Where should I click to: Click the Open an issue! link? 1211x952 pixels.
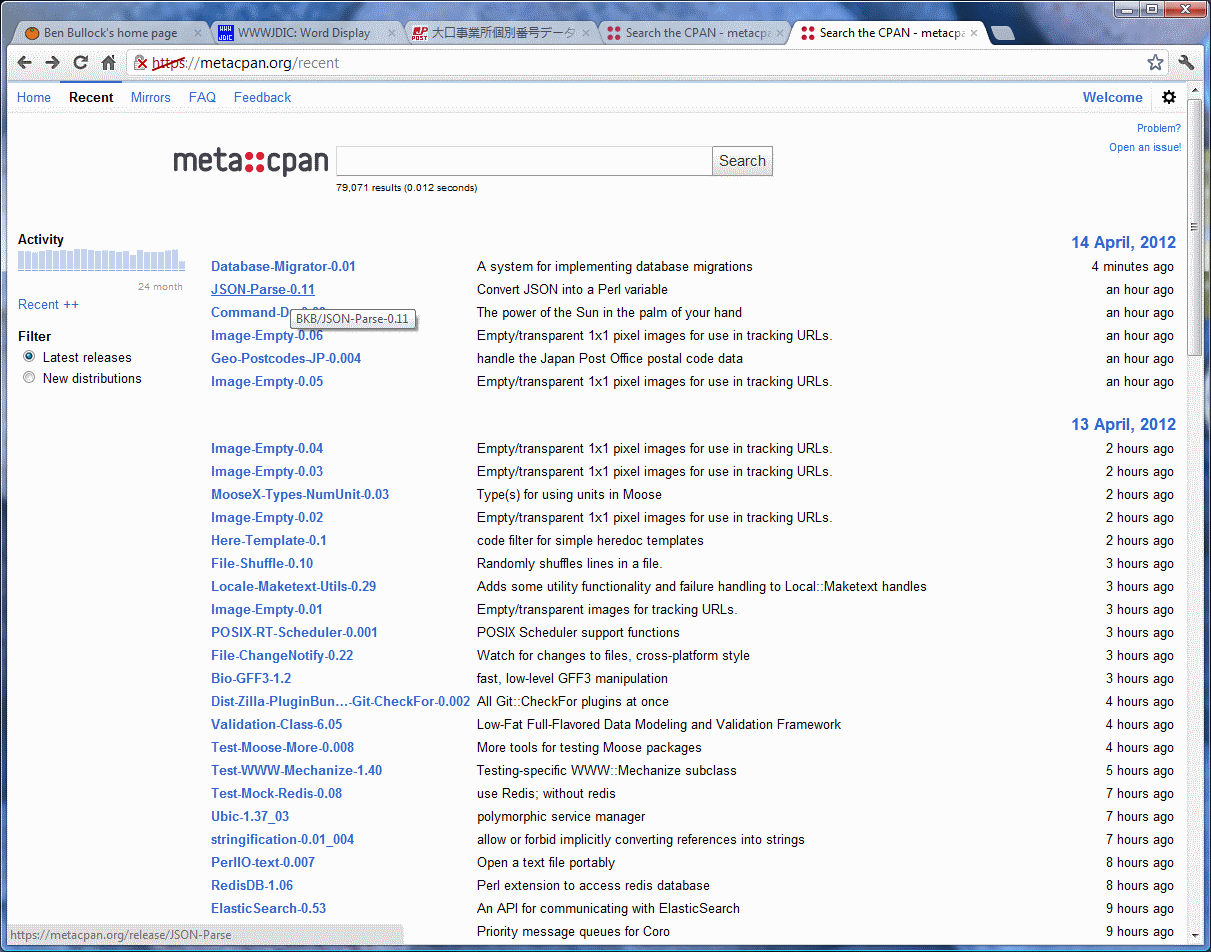point(1145,147)
